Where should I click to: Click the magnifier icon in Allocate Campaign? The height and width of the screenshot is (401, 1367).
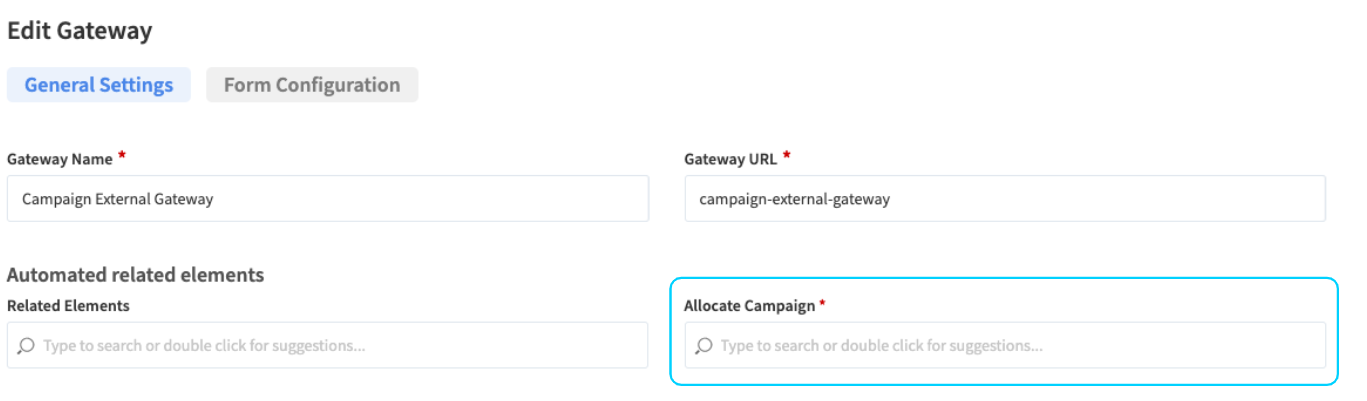(x=704, y=346)
